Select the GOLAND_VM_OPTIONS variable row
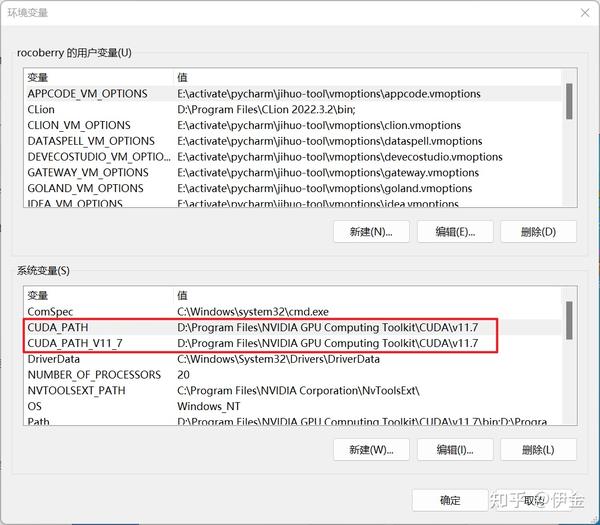The image size is (600, 525). click(292, 188)
